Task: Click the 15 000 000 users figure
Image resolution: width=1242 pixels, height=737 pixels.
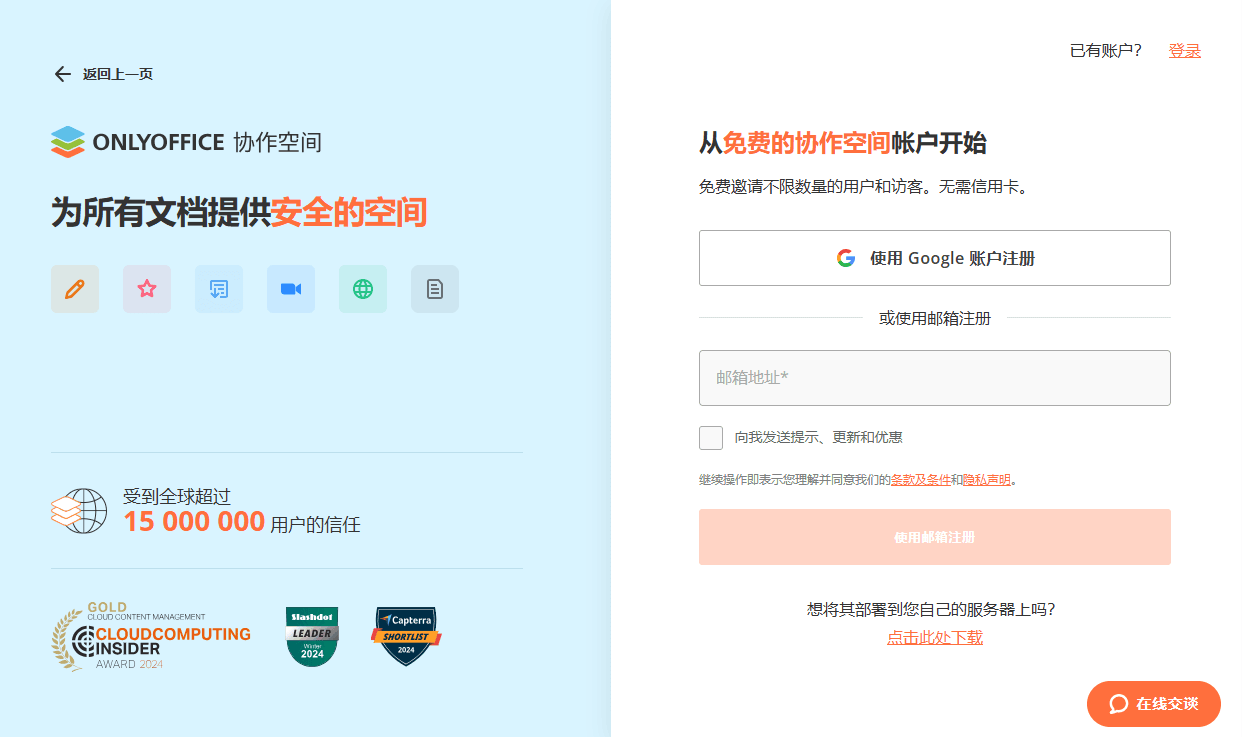Action: pyautogui.click(x=194, y=521)
